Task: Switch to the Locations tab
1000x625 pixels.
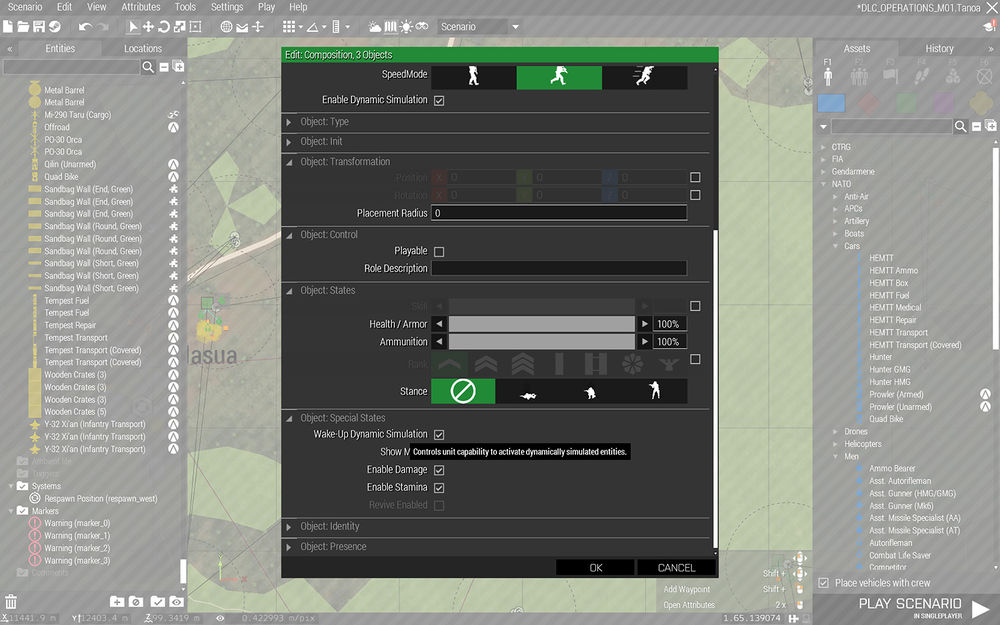Action: coord(143,47)
